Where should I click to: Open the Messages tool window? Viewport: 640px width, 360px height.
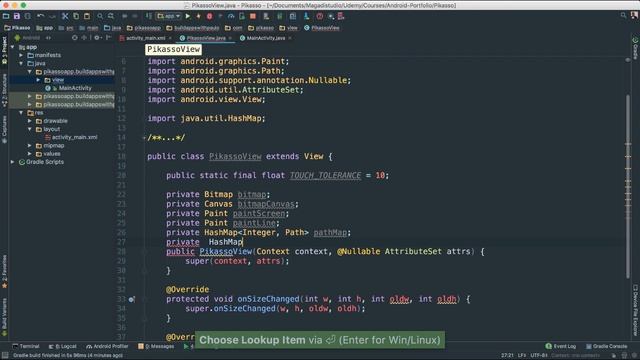[x=156, y=346]
